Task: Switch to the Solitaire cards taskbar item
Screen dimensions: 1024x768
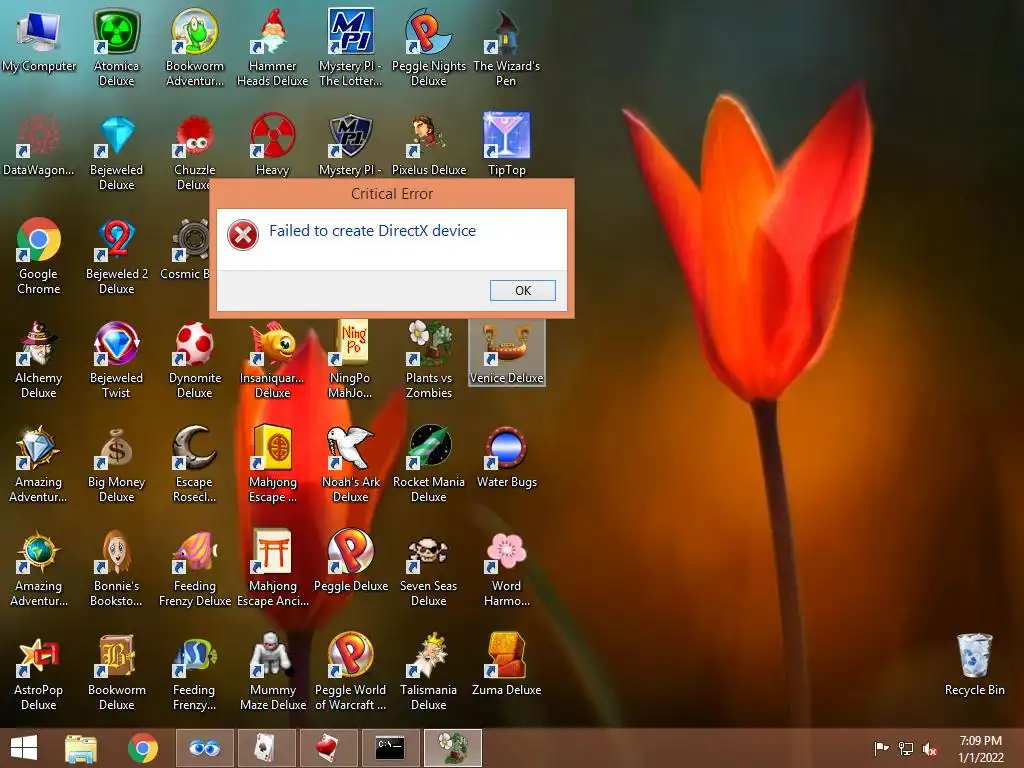Action: coord(266,748)
